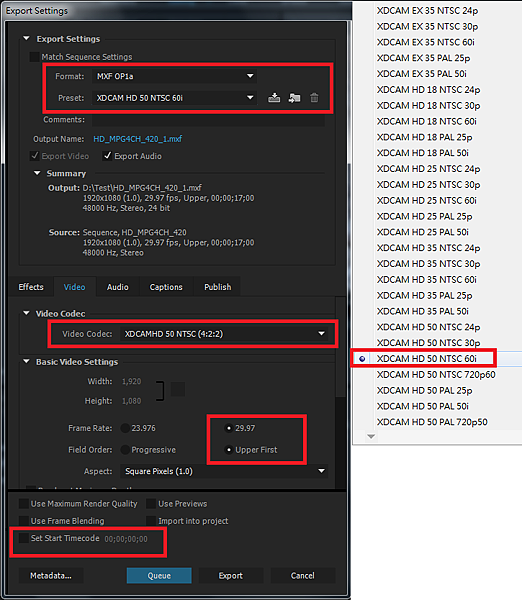The image size is (522, 600).
Task: Select Progressive field order
Action: click(125, 450)
